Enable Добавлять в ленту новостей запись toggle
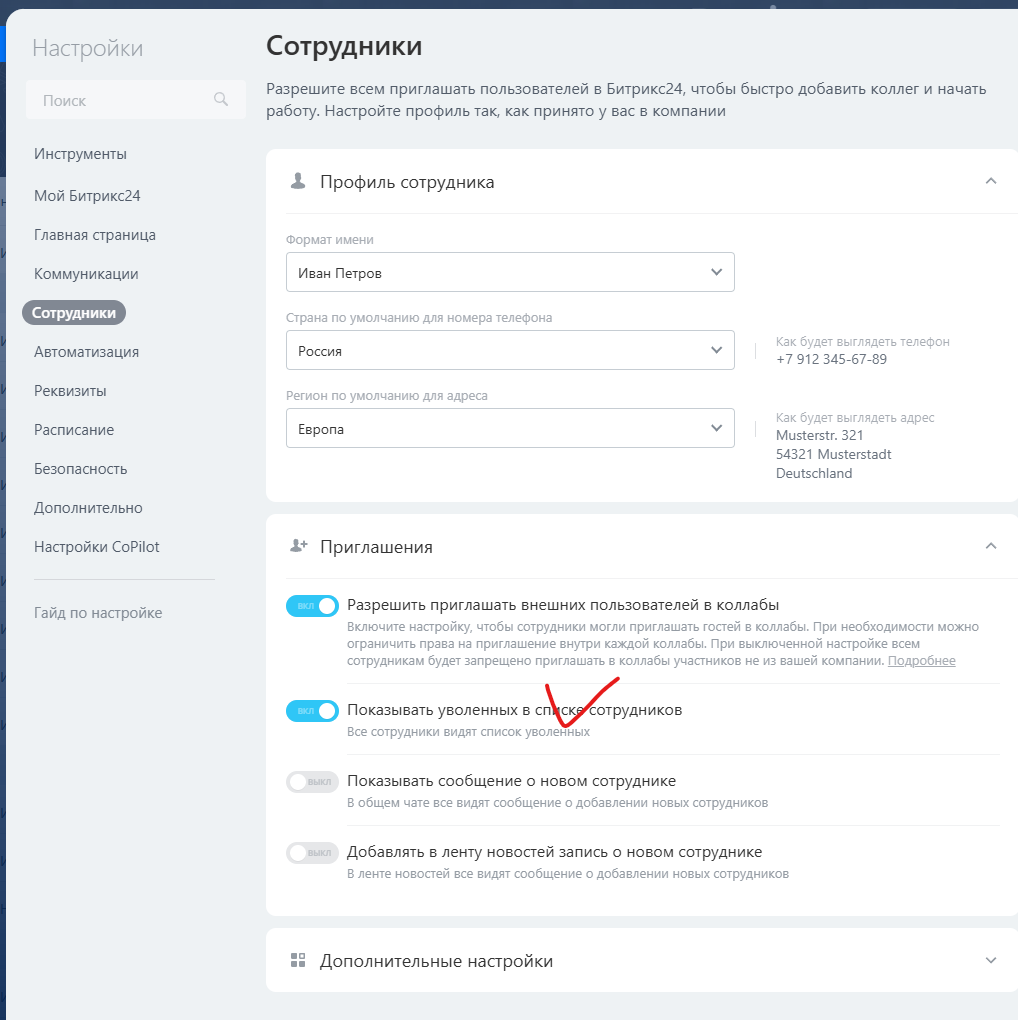Screen dimensions: 1018x1020 312,853
